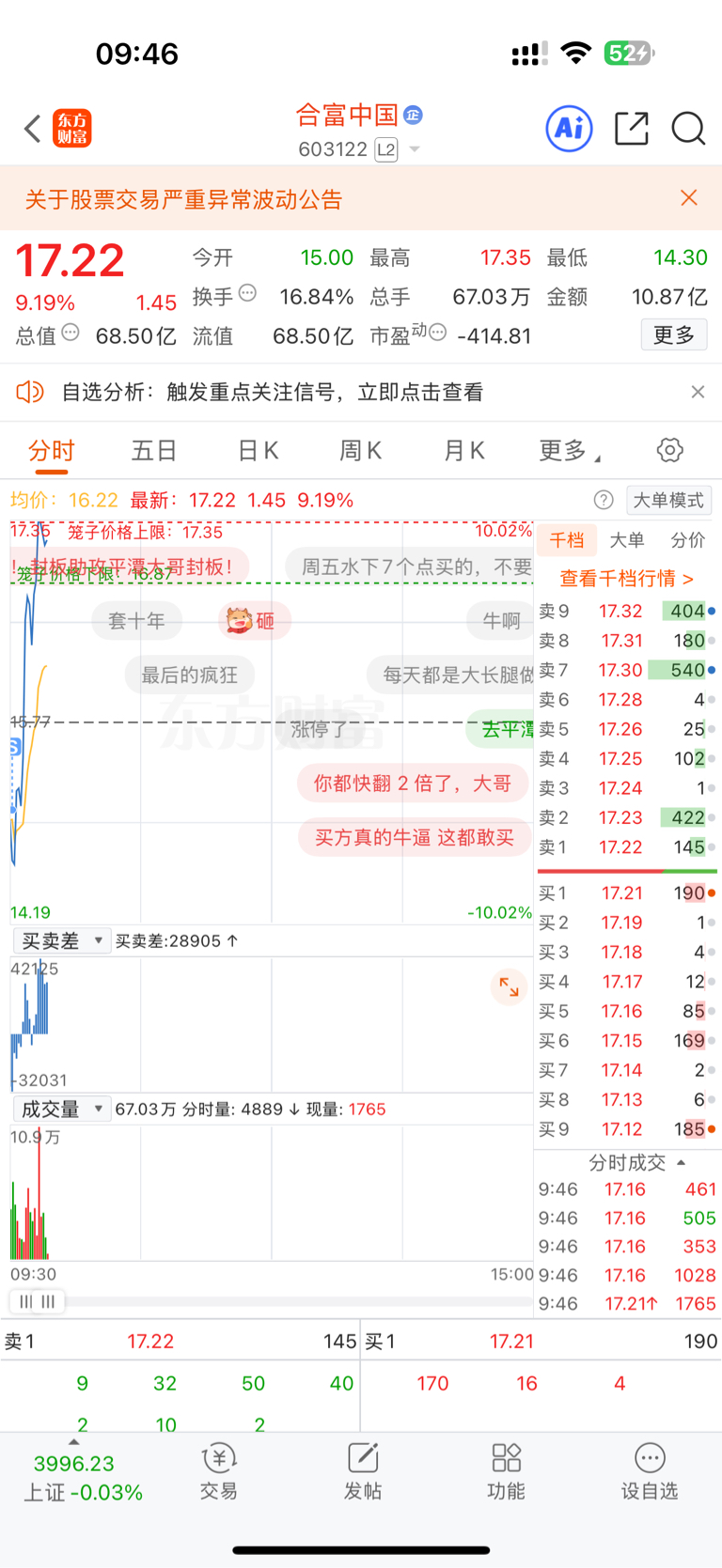Image resolution: width=722 pixels, height=1568 pixels.
Task: Tap the time range slider handle
Action: tap(38, 1301)
